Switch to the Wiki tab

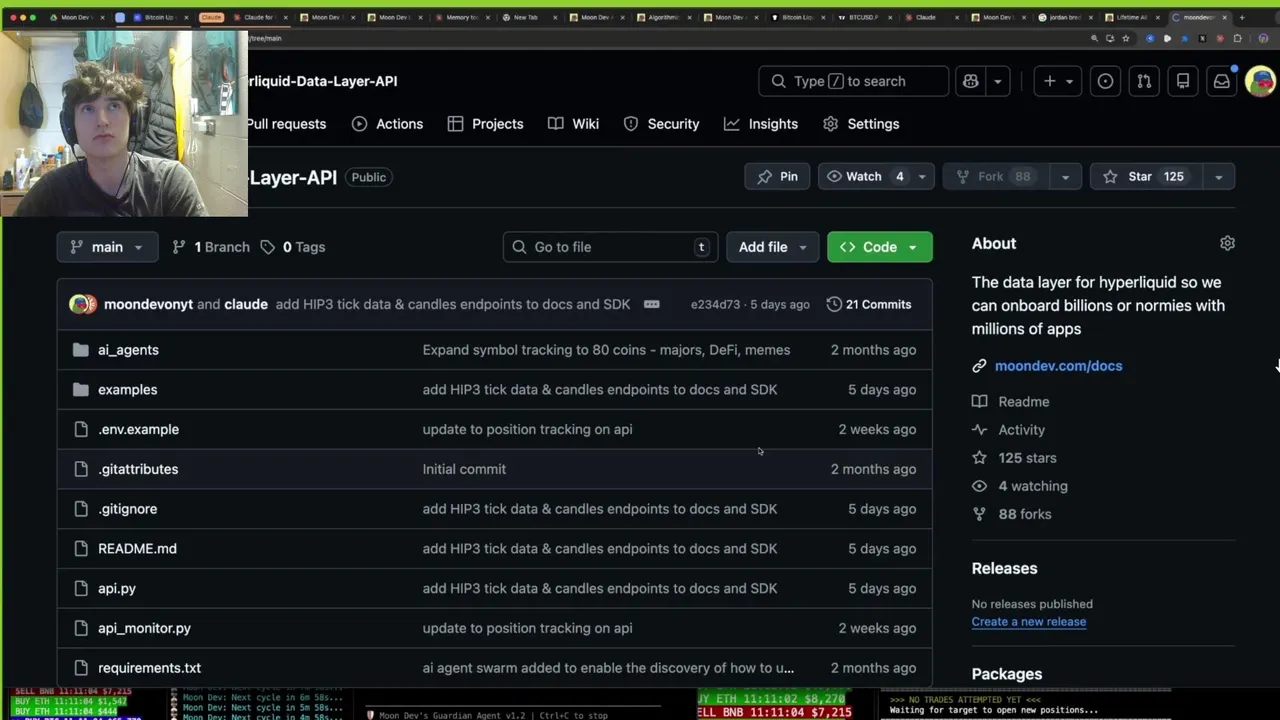(x=573, y=124)
